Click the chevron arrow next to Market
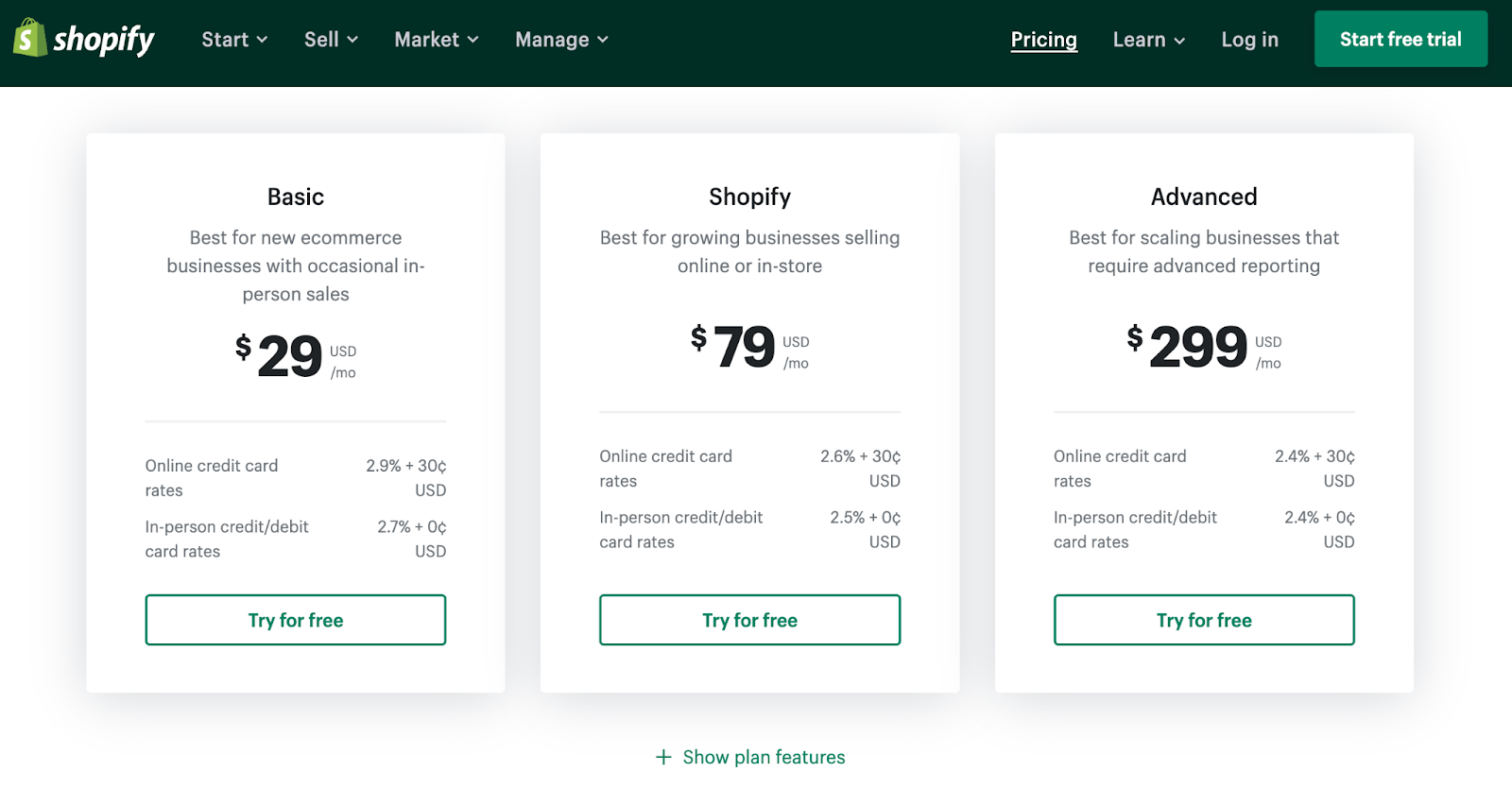The height and width of the screenshot is (788, 1512). (472, 40)
